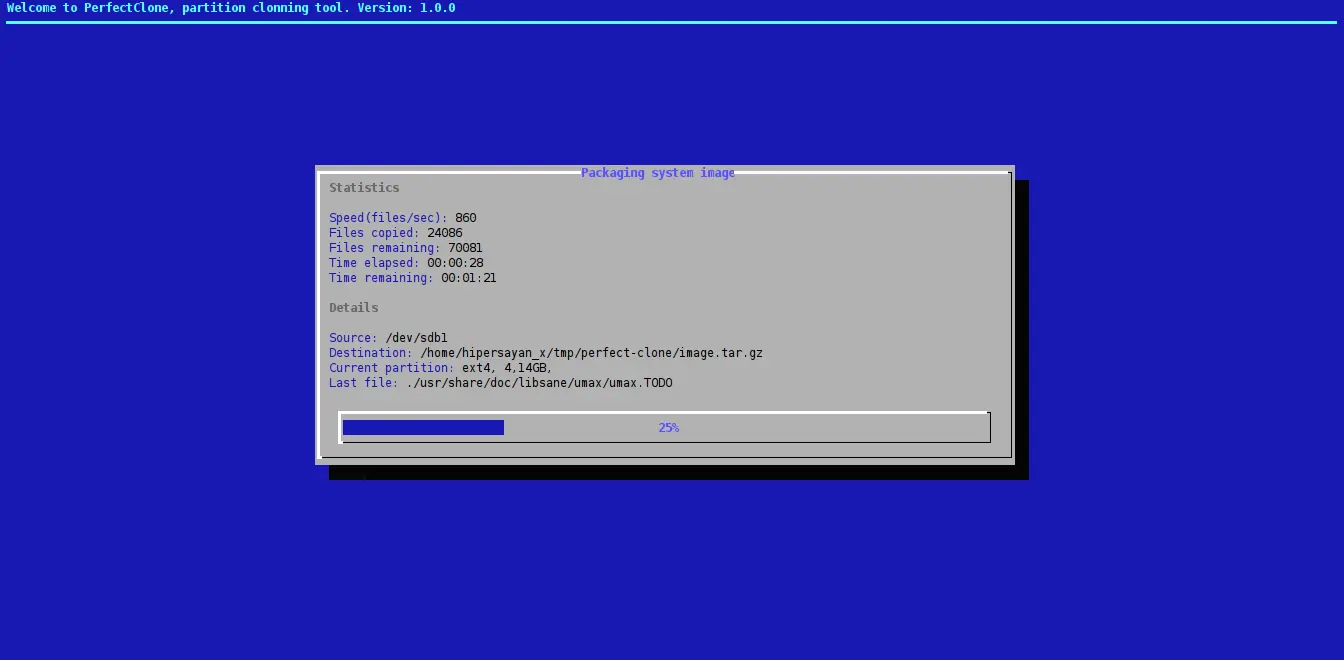
Task: Click the Source path /dev/sdb1
Action: point(417,338)
